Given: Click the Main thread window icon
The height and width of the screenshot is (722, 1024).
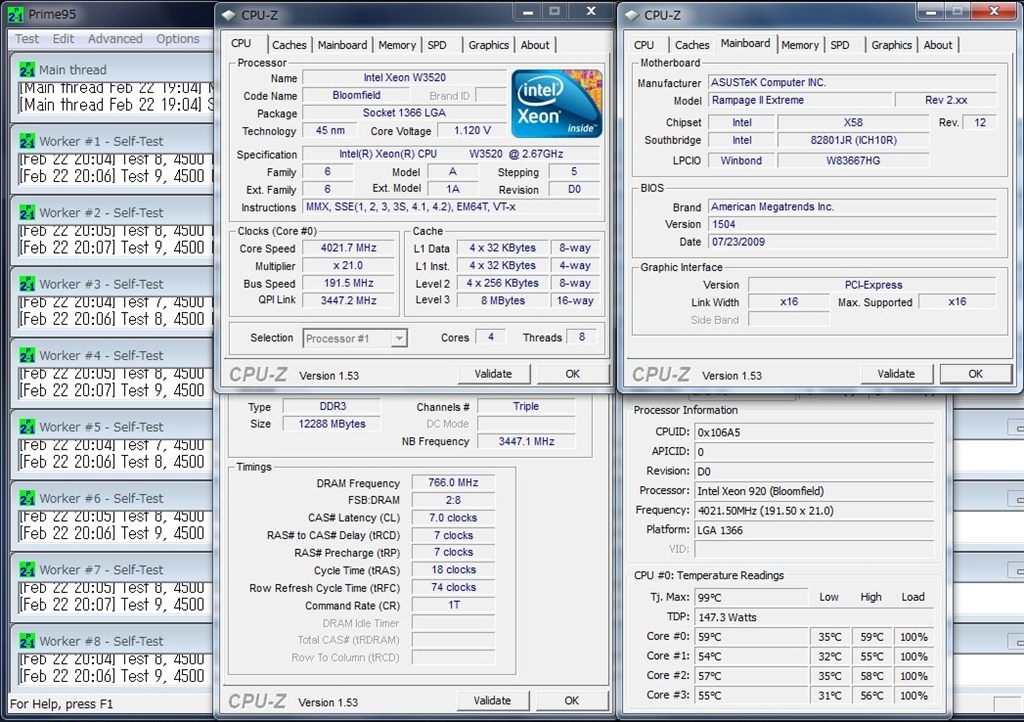Looking at the screenshot, I should 27,70.
